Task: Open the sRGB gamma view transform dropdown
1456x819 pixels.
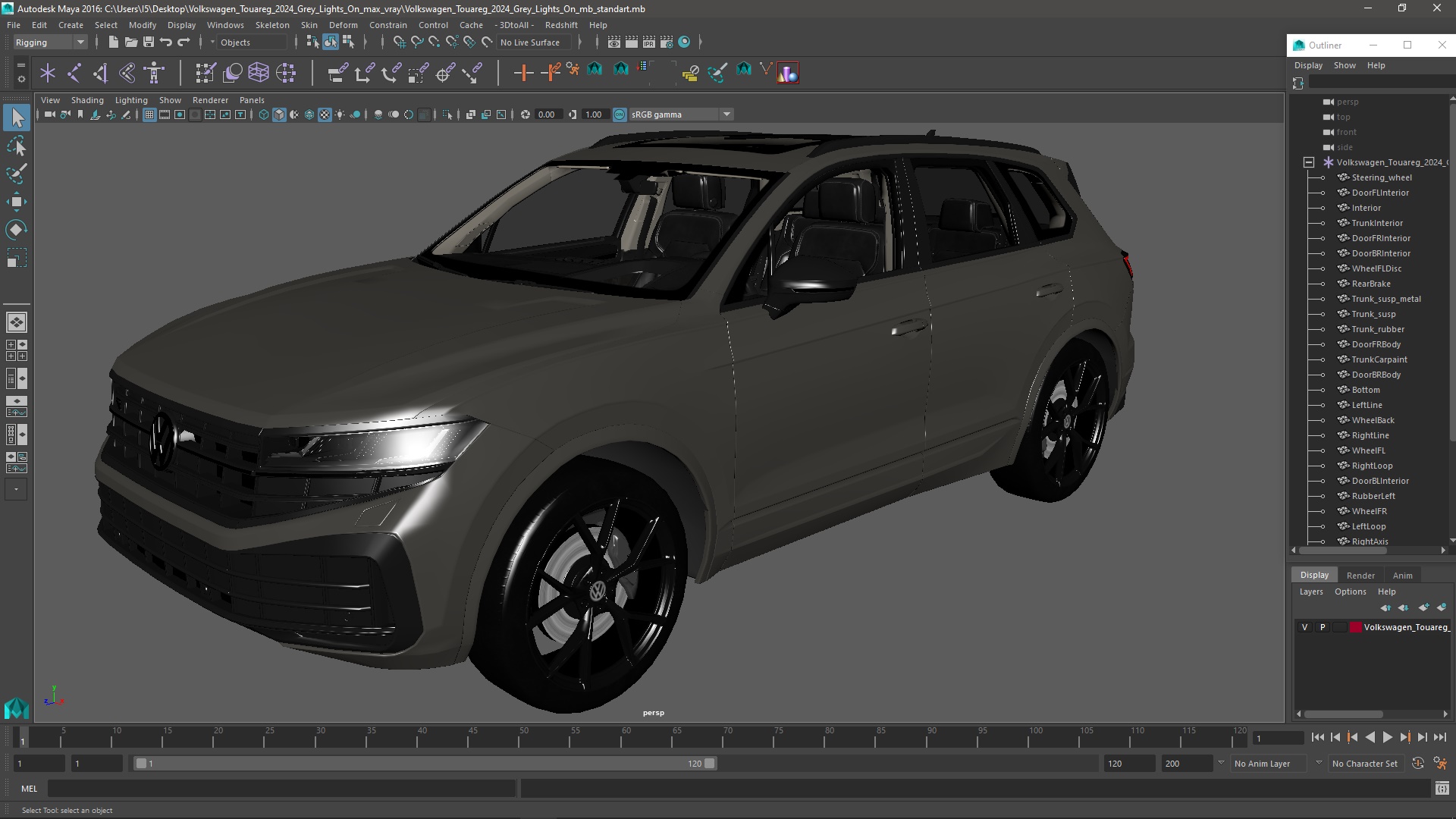Action: pyautogui.click(x=681, y=115)
